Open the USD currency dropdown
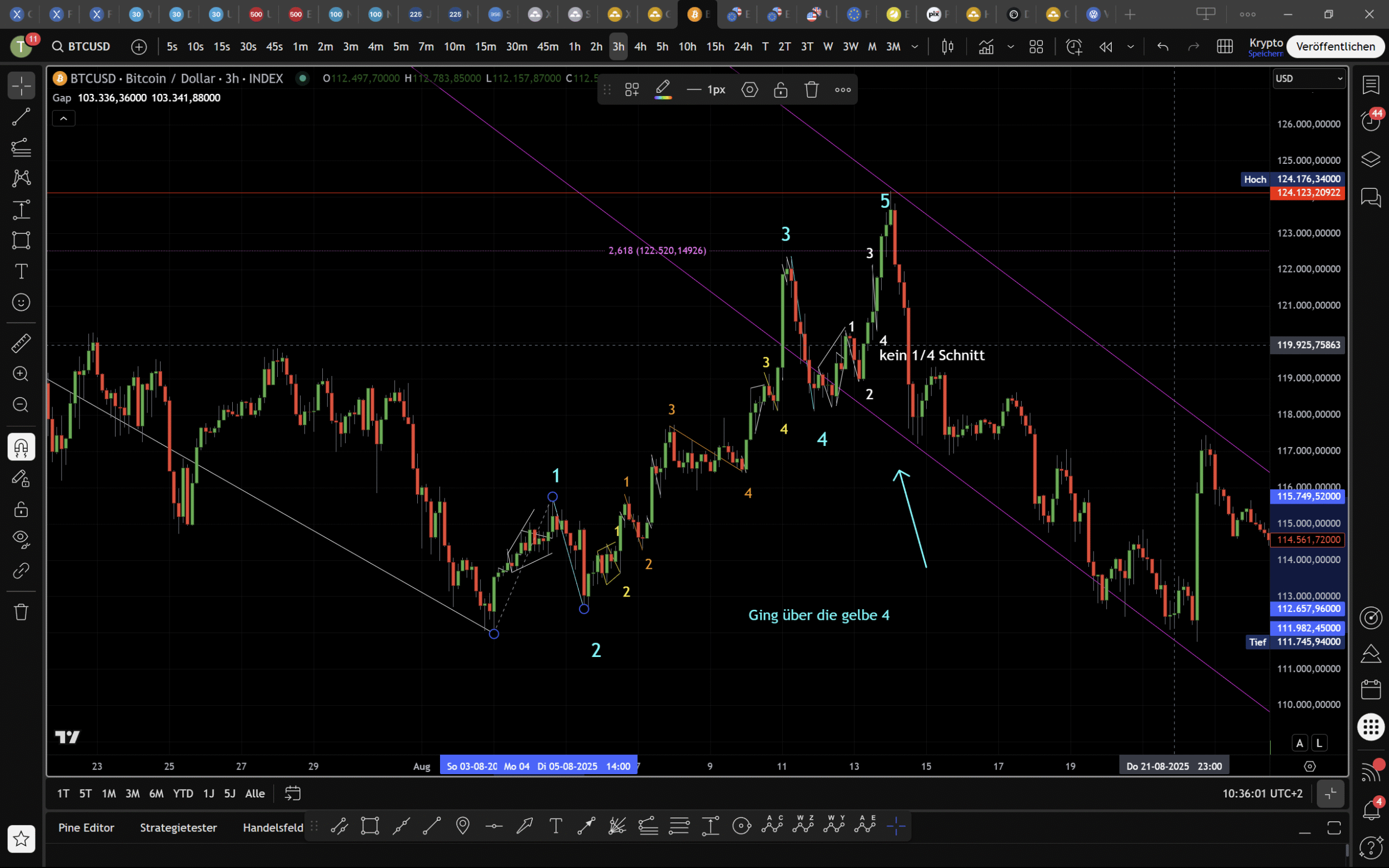This screenshot has height=868, width=1389. coord(1308,79)
